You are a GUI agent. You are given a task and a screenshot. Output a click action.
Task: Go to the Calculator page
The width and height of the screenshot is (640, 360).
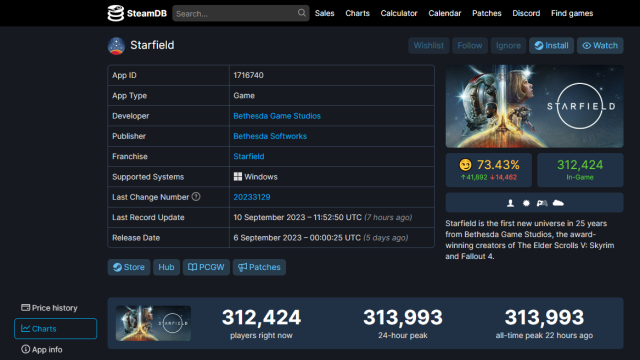click(x=399, y=13)
